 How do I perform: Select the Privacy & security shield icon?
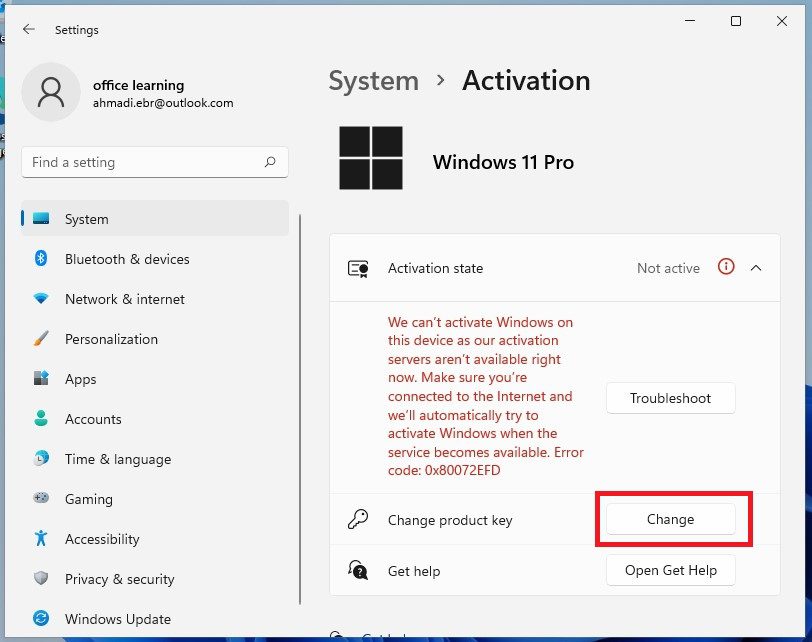(41, 579)
